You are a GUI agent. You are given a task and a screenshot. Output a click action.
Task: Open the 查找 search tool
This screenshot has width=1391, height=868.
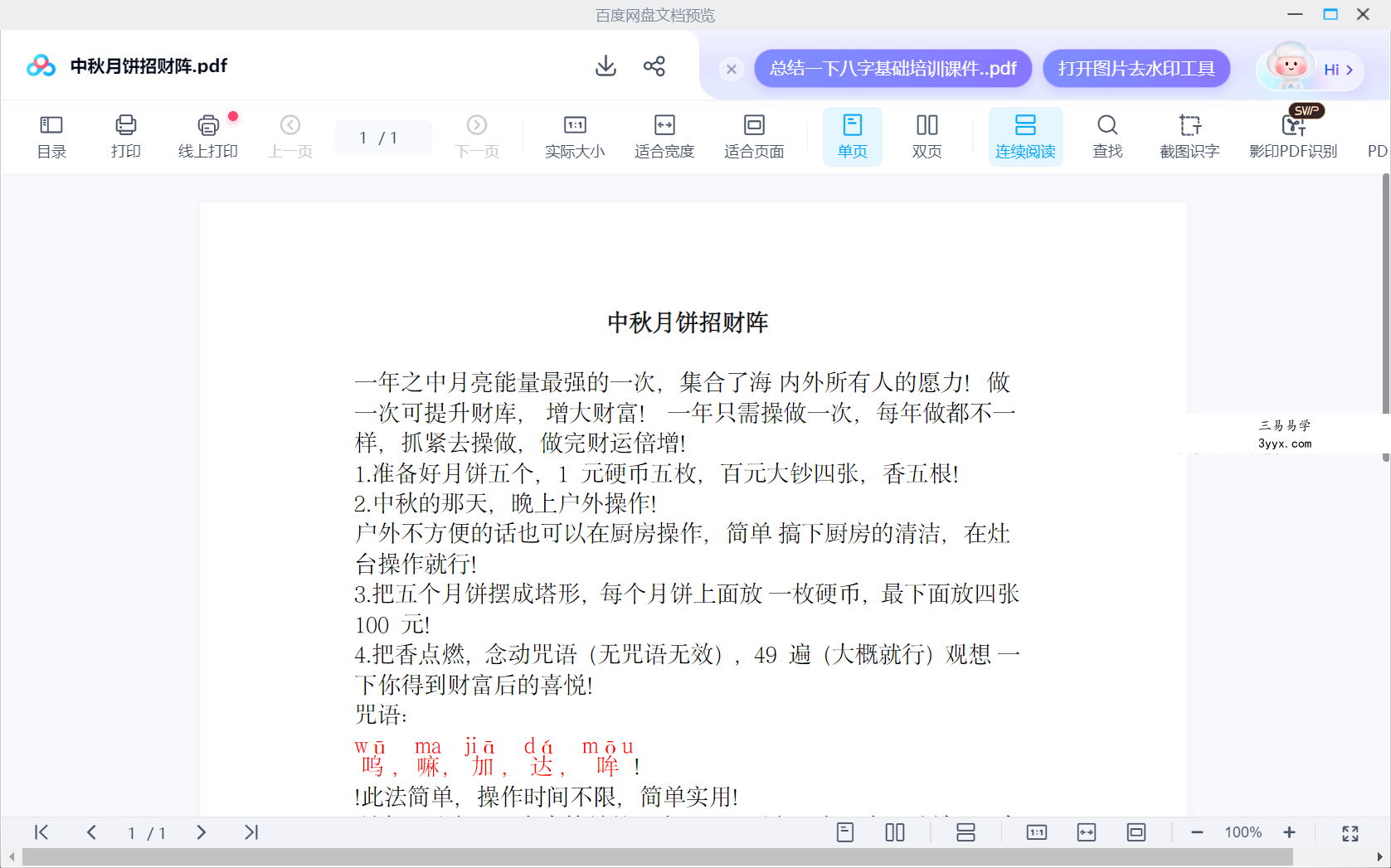[1107, 137]
